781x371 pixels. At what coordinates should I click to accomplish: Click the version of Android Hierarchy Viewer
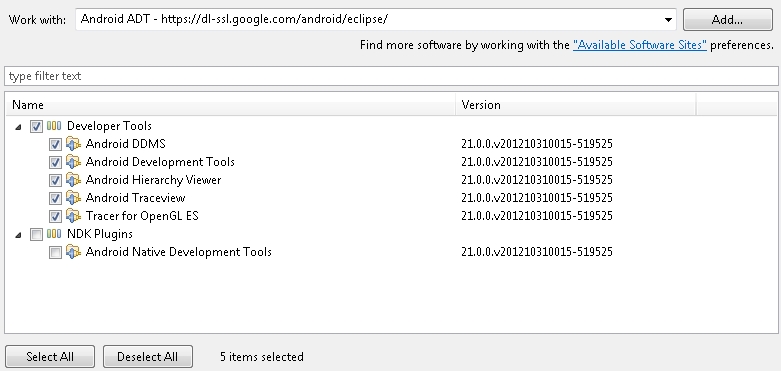point(537,180)
